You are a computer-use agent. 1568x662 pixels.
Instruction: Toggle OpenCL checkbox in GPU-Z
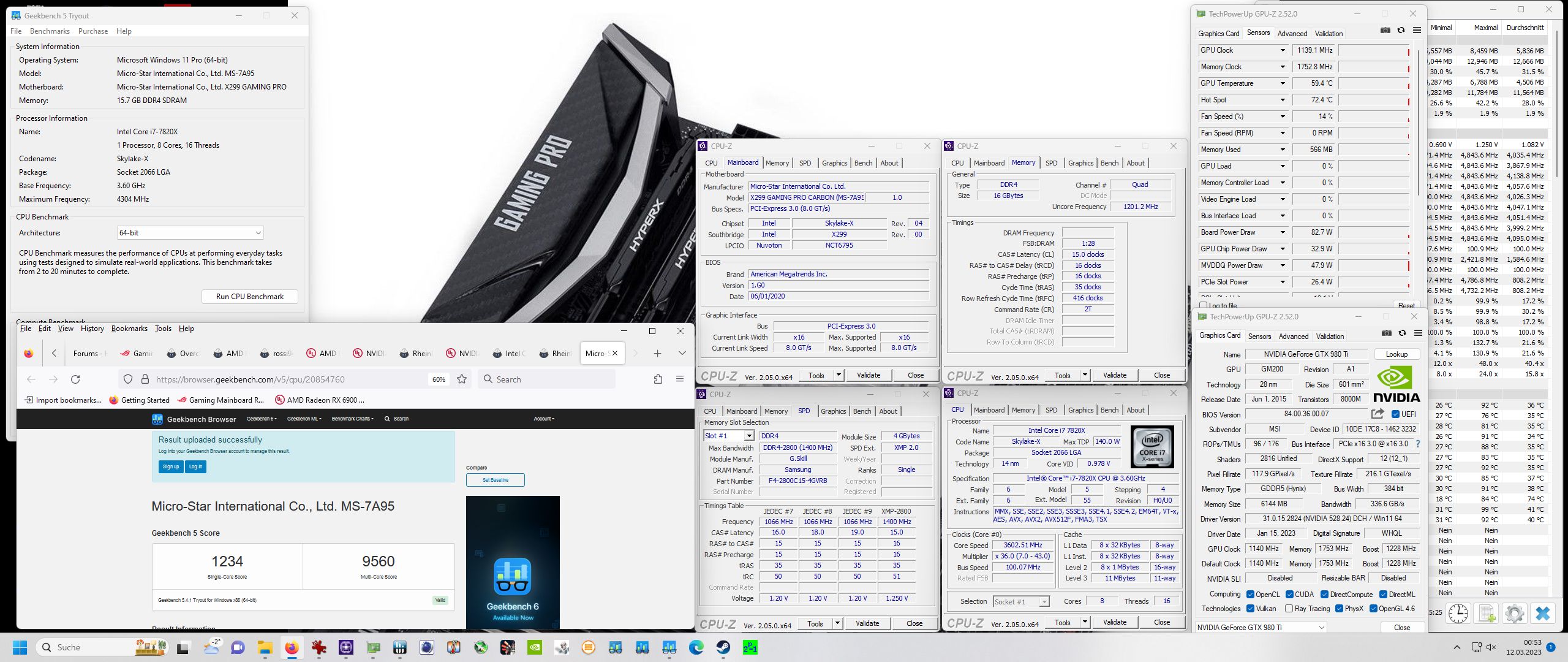(x=1250, y=594)
